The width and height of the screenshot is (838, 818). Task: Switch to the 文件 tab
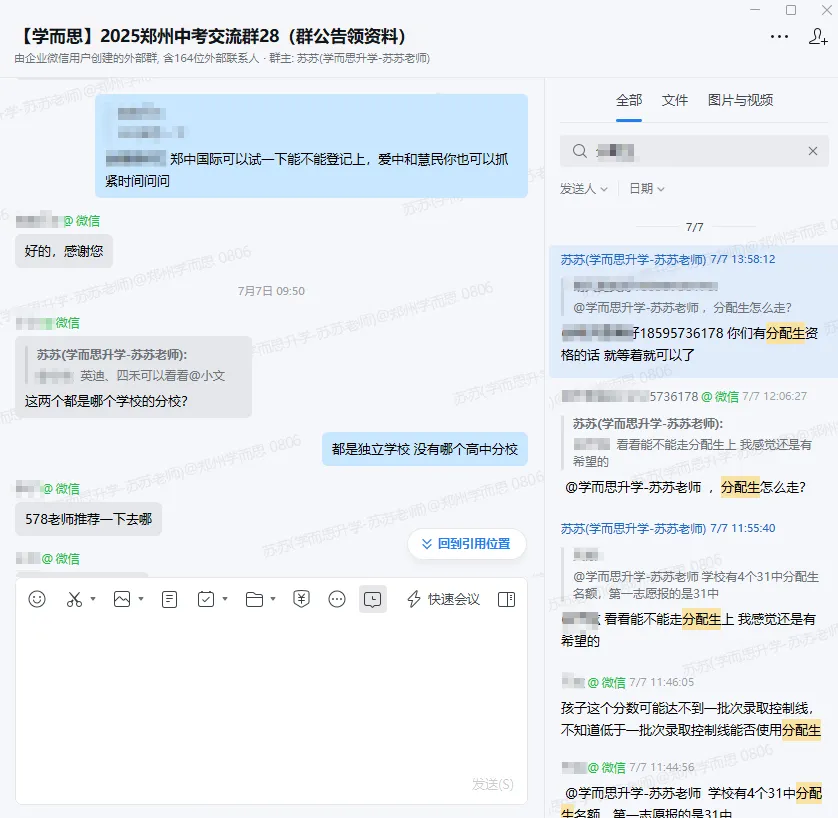coord(674,100)
